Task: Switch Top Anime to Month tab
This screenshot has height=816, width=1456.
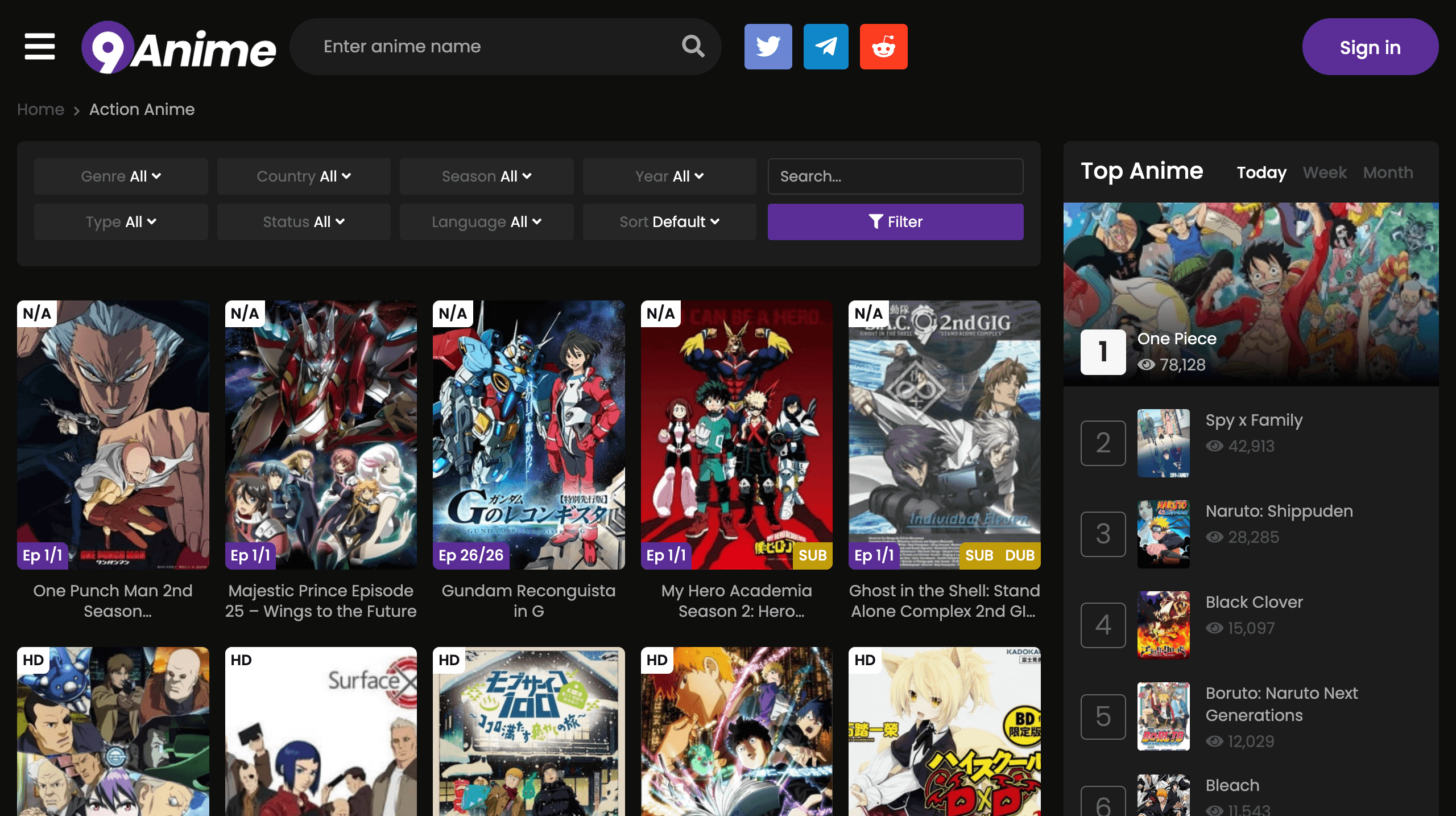Action: point(1388,172)
